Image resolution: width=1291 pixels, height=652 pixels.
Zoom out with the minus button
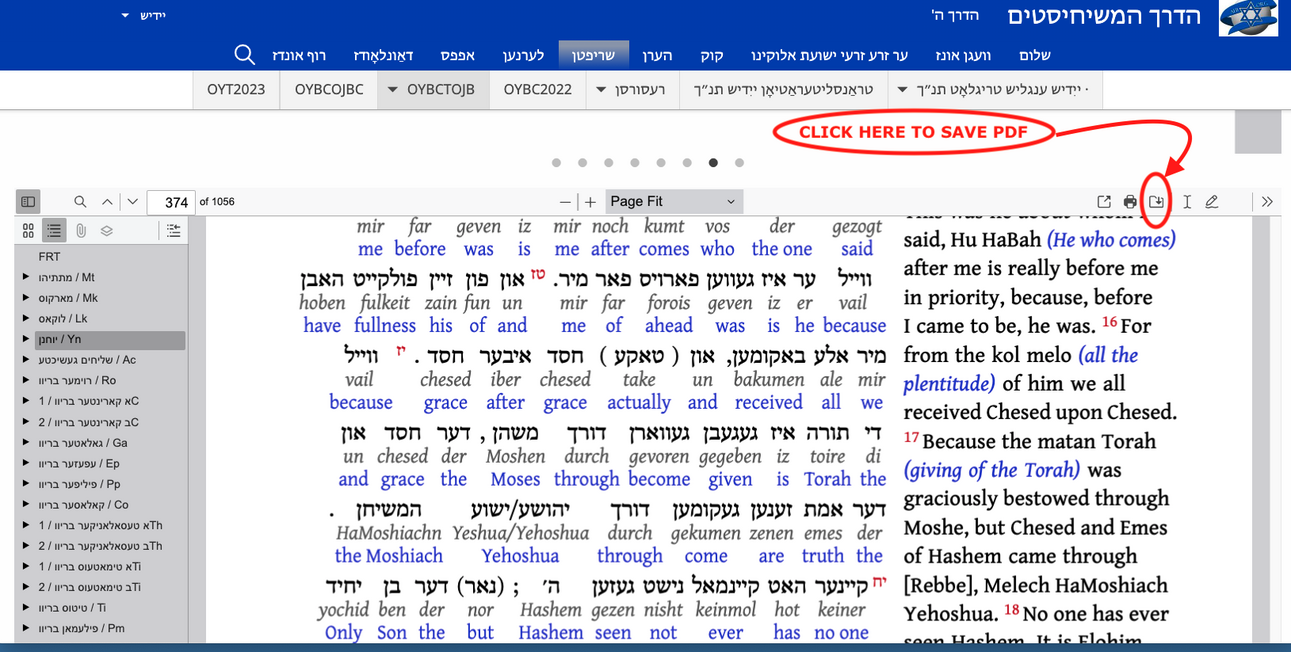(566, 202)
